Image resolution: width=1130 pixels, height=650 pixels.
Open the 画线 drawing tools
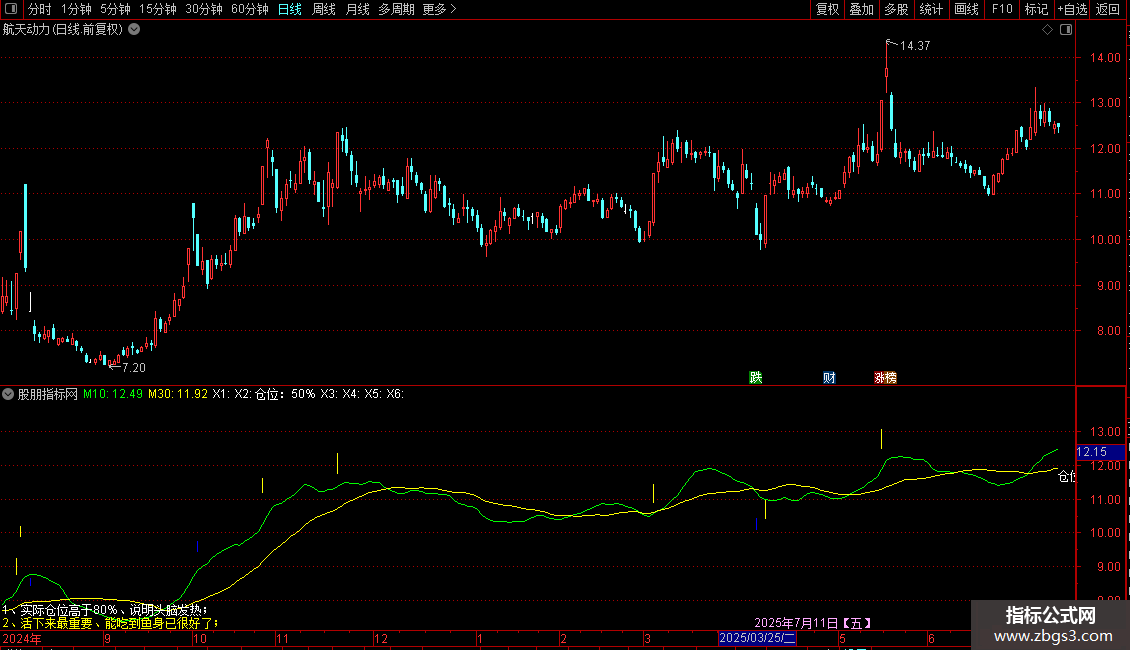click(966, 9)
